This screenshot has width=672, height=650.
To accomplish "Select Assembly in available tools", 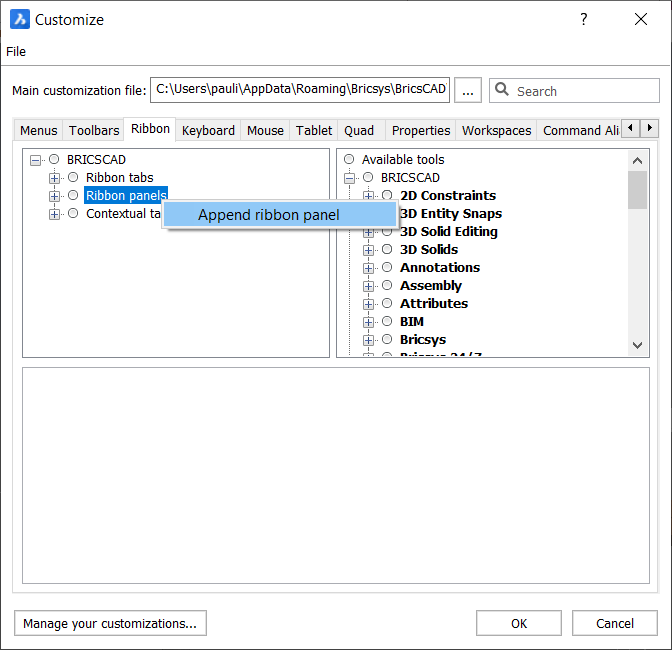I will (x=431, y=285).
